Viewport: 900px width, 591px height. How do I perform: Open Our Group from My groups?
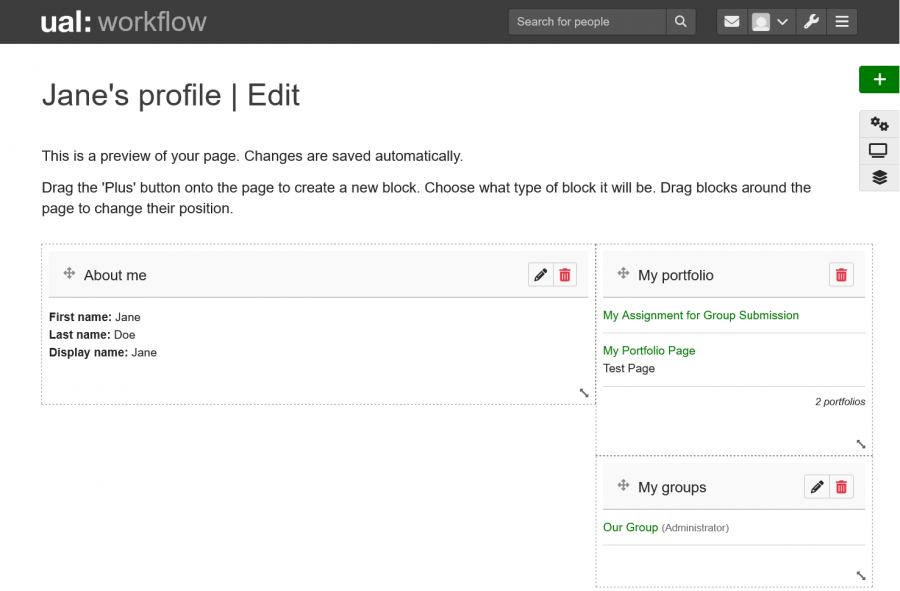click(629, 527)
